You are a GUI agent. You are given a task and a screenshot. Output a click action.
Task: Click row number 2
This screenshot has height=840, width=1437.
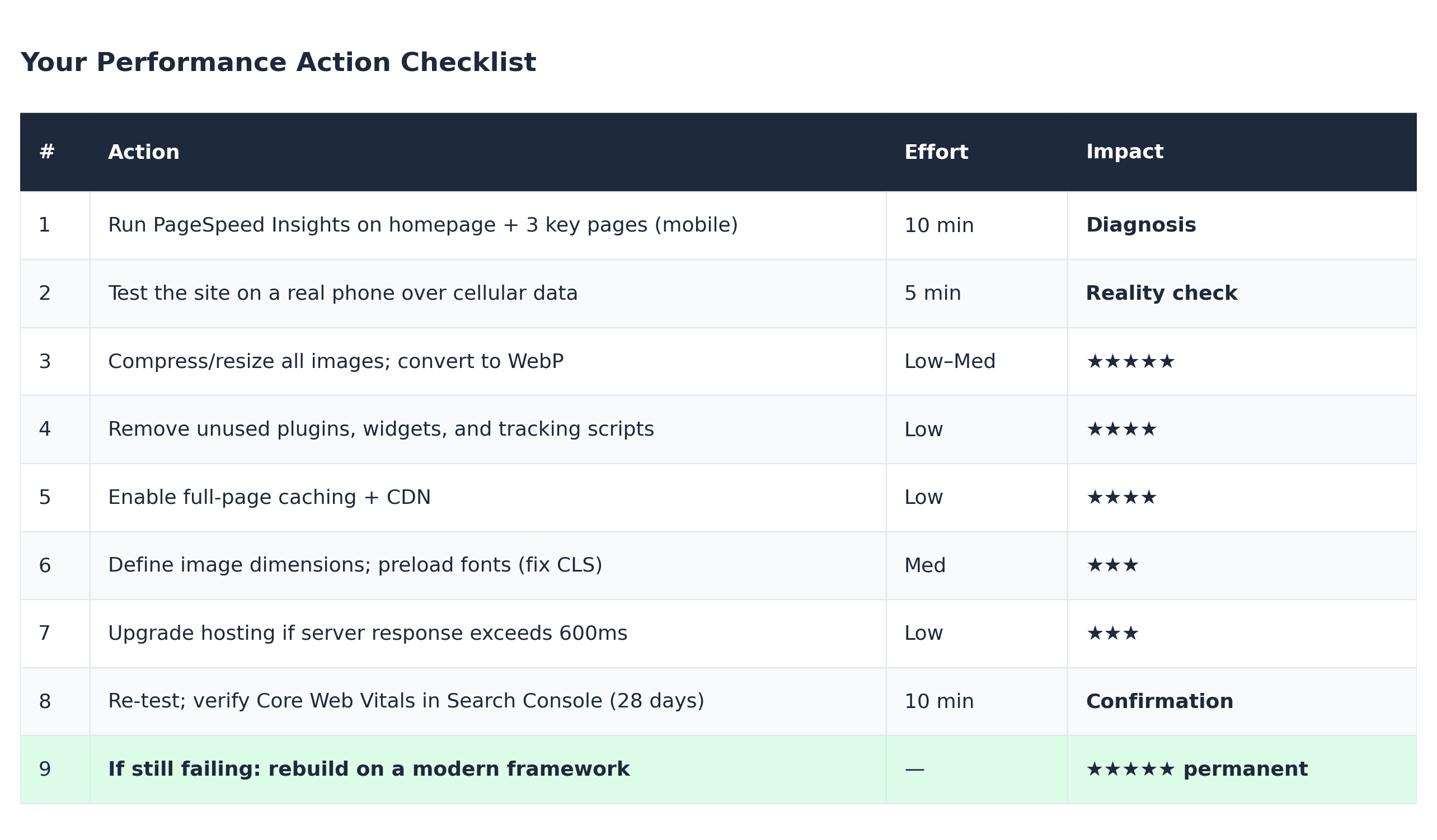pyautogui.click(x=44, y=294)
